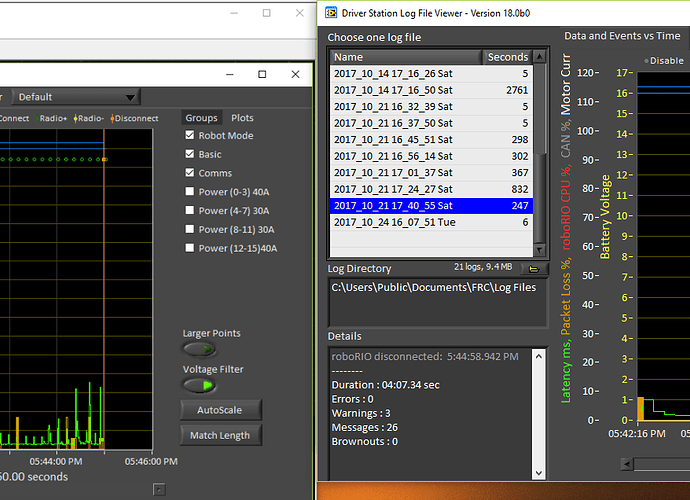This screenshot has height=500, width=690.
Task: Select highlighted log 2017_10_21 17_40_55 Sat
Action: [431, 206]
